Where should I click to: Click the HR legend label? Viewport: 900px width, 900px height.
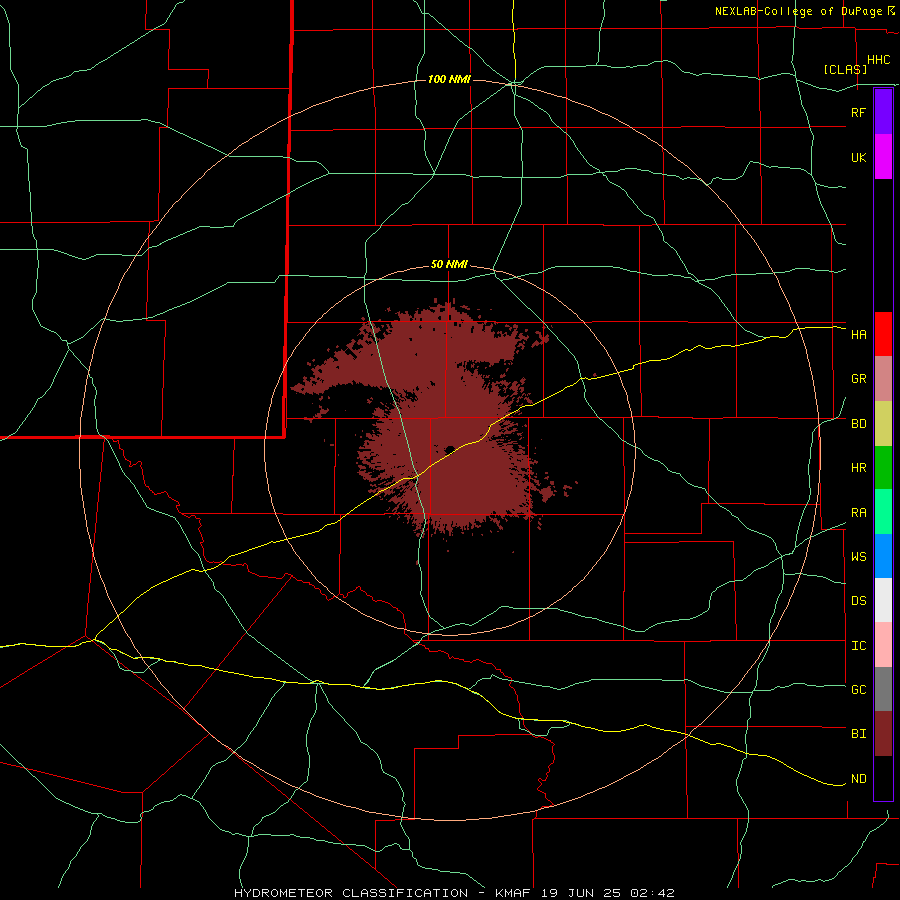859,468
